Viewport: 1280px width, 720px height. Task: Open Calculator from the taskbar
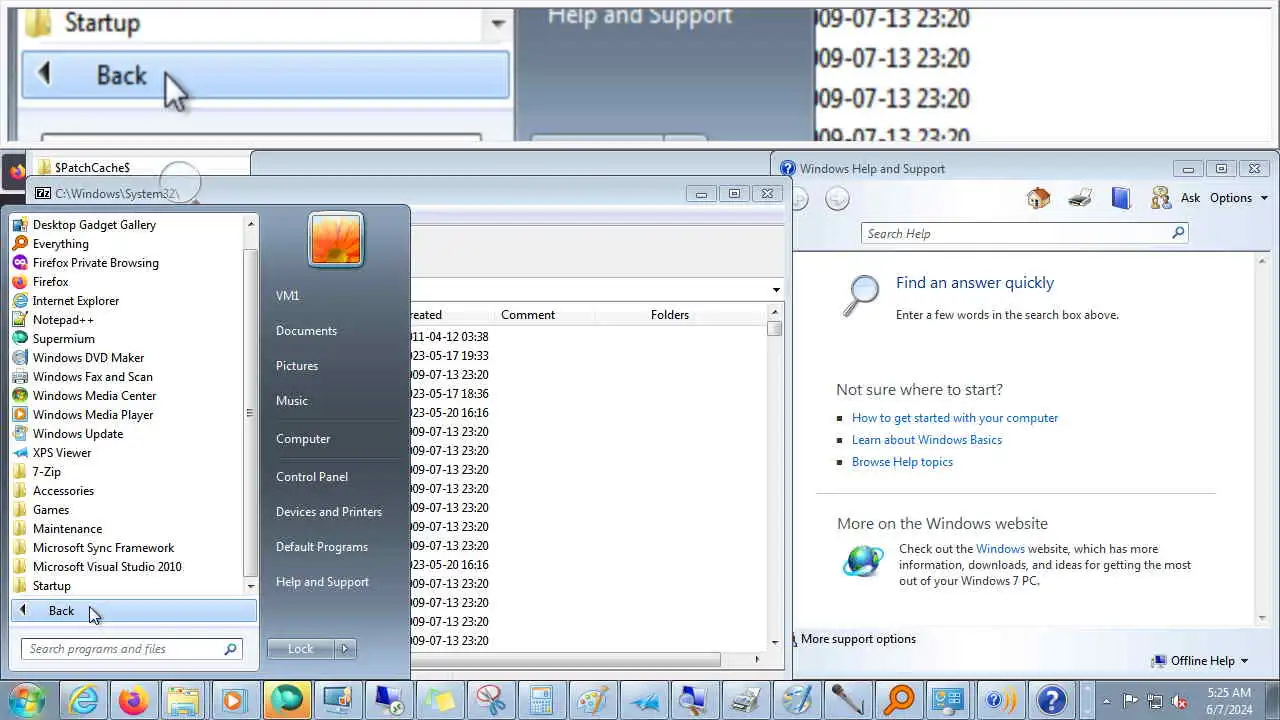[x=541, y=700]
